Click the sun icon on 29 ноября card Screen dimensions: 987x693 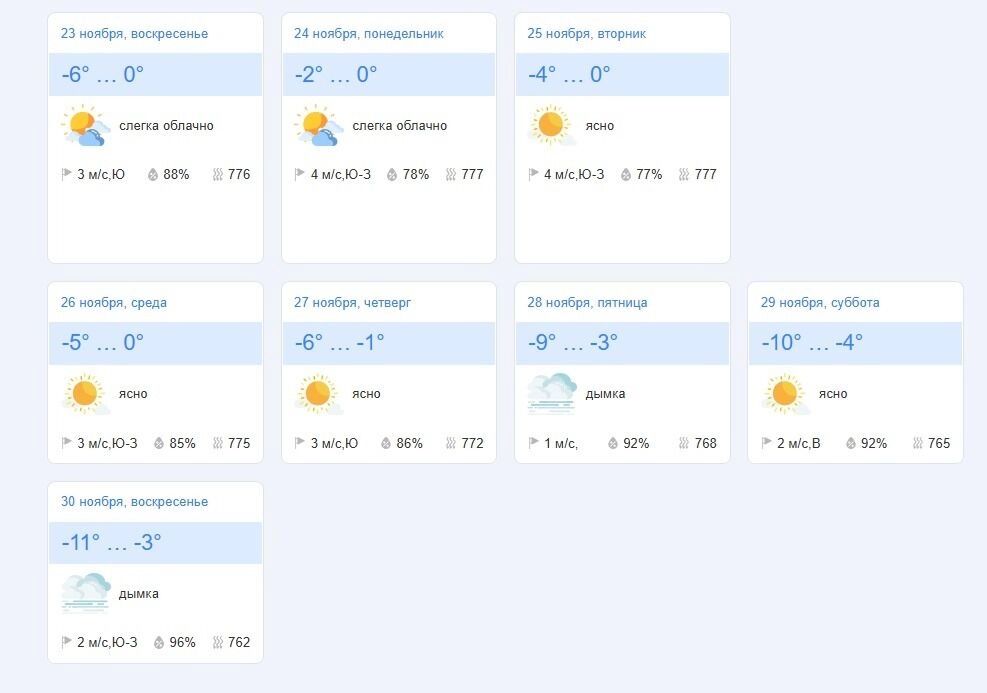785,394
